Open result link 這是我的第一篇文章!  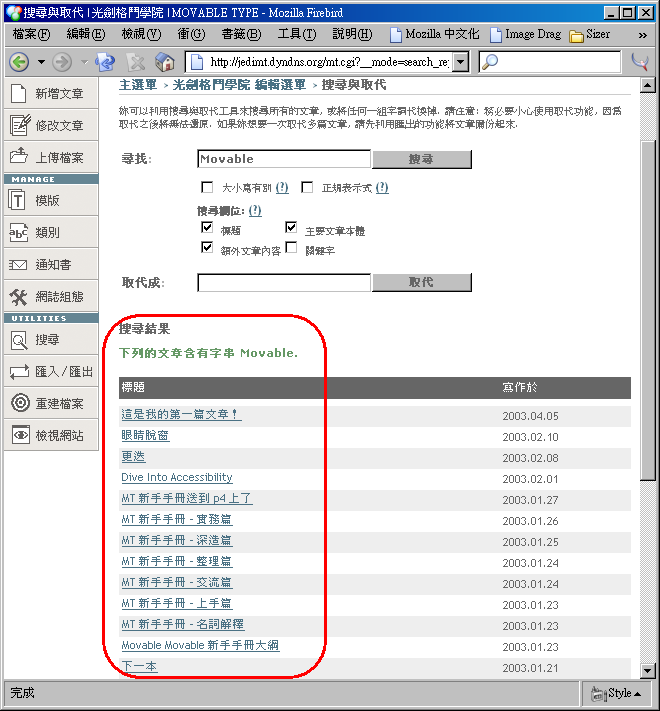point(181,414)
